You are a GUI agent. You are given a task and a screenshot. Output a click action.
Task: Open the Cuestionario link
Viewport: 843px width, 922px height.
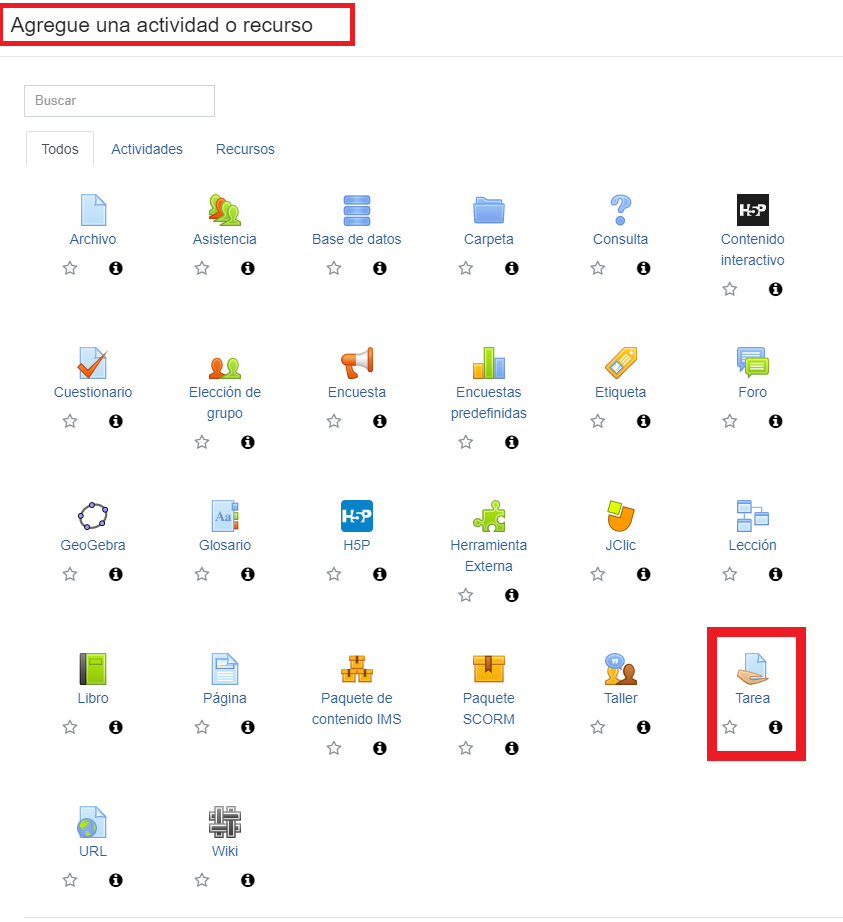click(93, 392)
